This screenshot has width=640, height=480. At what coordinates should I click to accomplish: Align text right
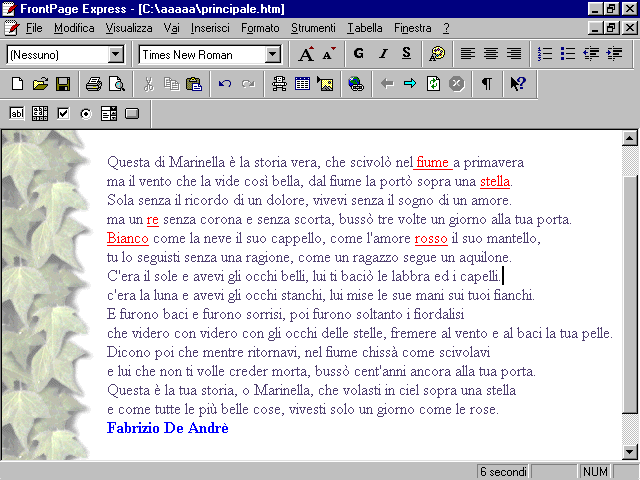514,54
